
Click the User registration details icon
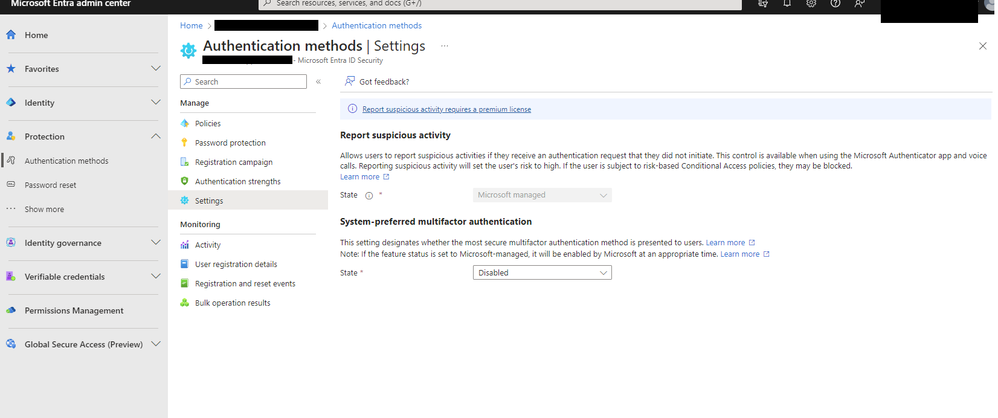click(185, 264)
